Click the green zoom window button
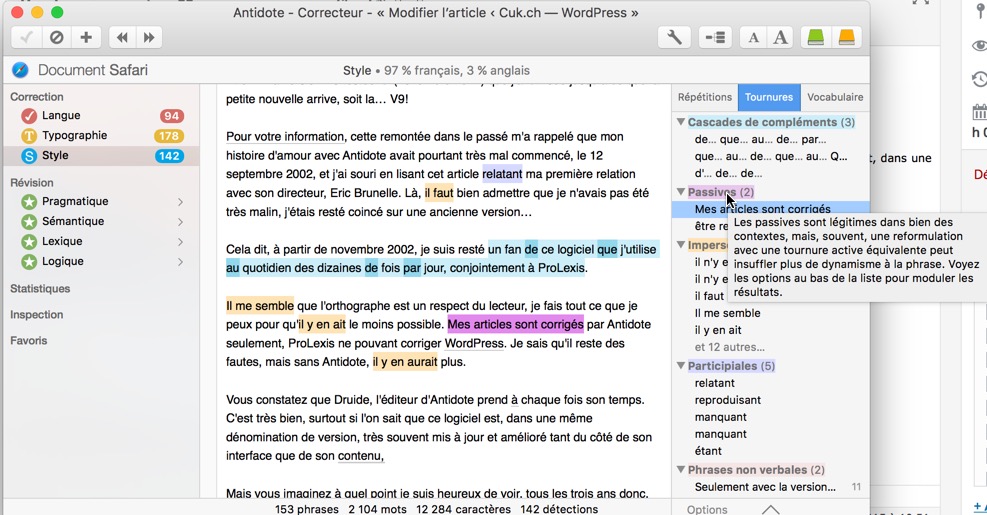The image size is (987, 515). [57, 12]
